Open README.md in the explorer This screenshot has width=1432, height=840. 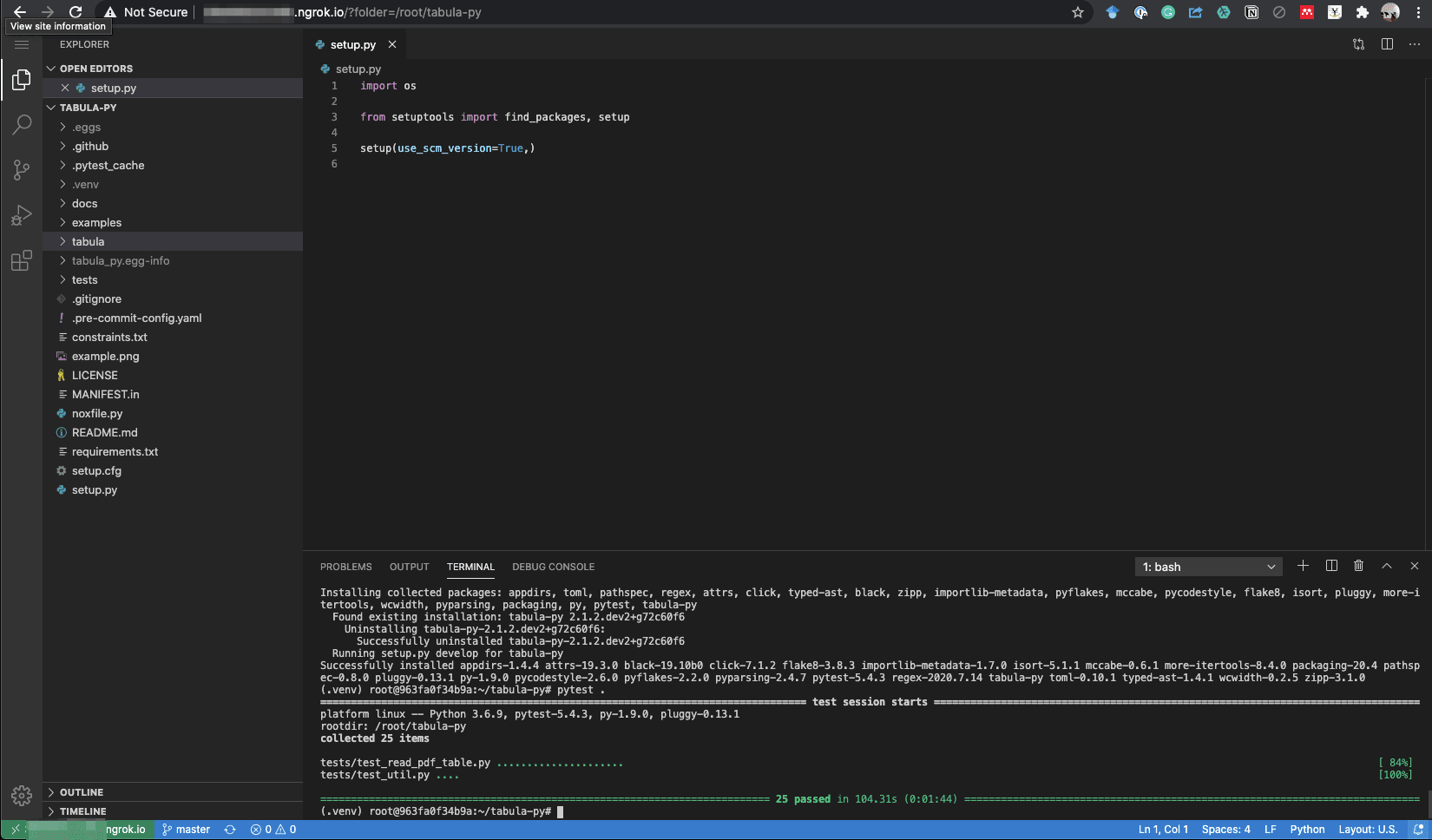tap(104, 432)
